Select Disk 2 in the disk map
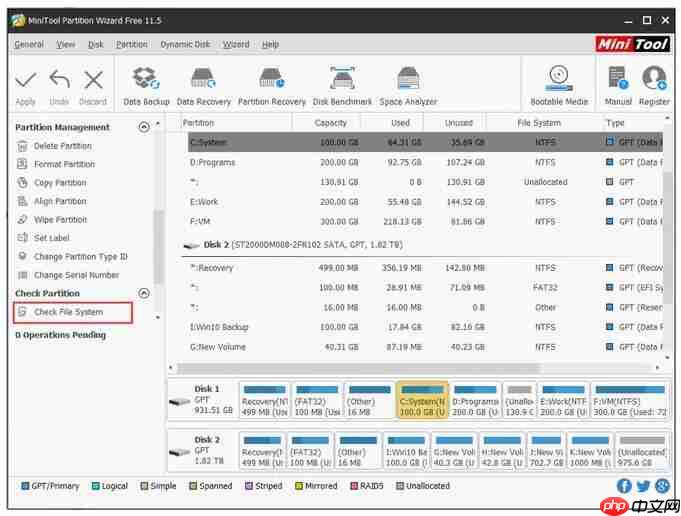The image size is (681, 516). tap(201, 450)
